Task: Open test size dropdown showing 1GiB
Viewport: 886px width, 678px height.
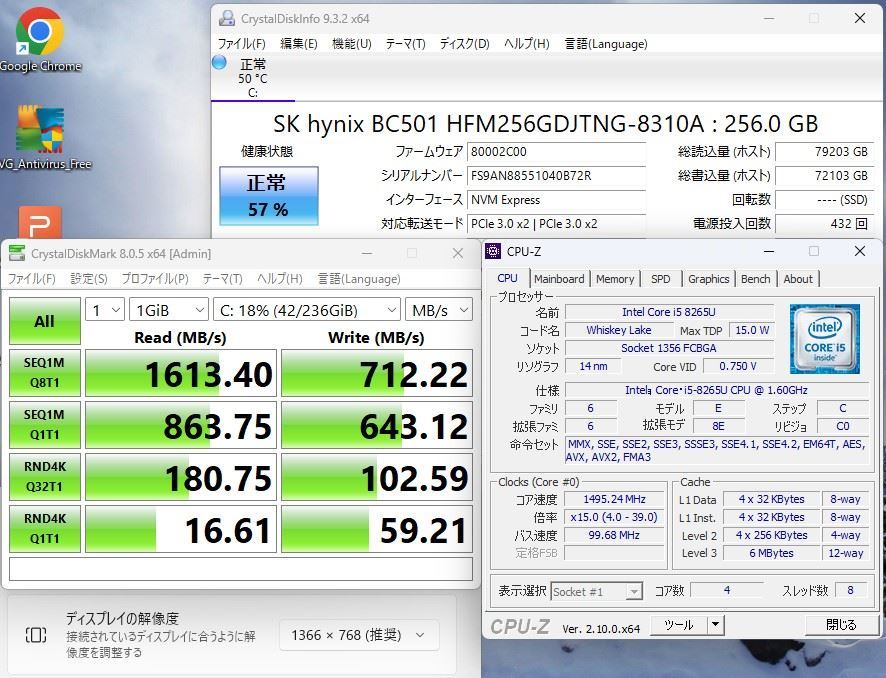Action: click(x=169, y=310)
